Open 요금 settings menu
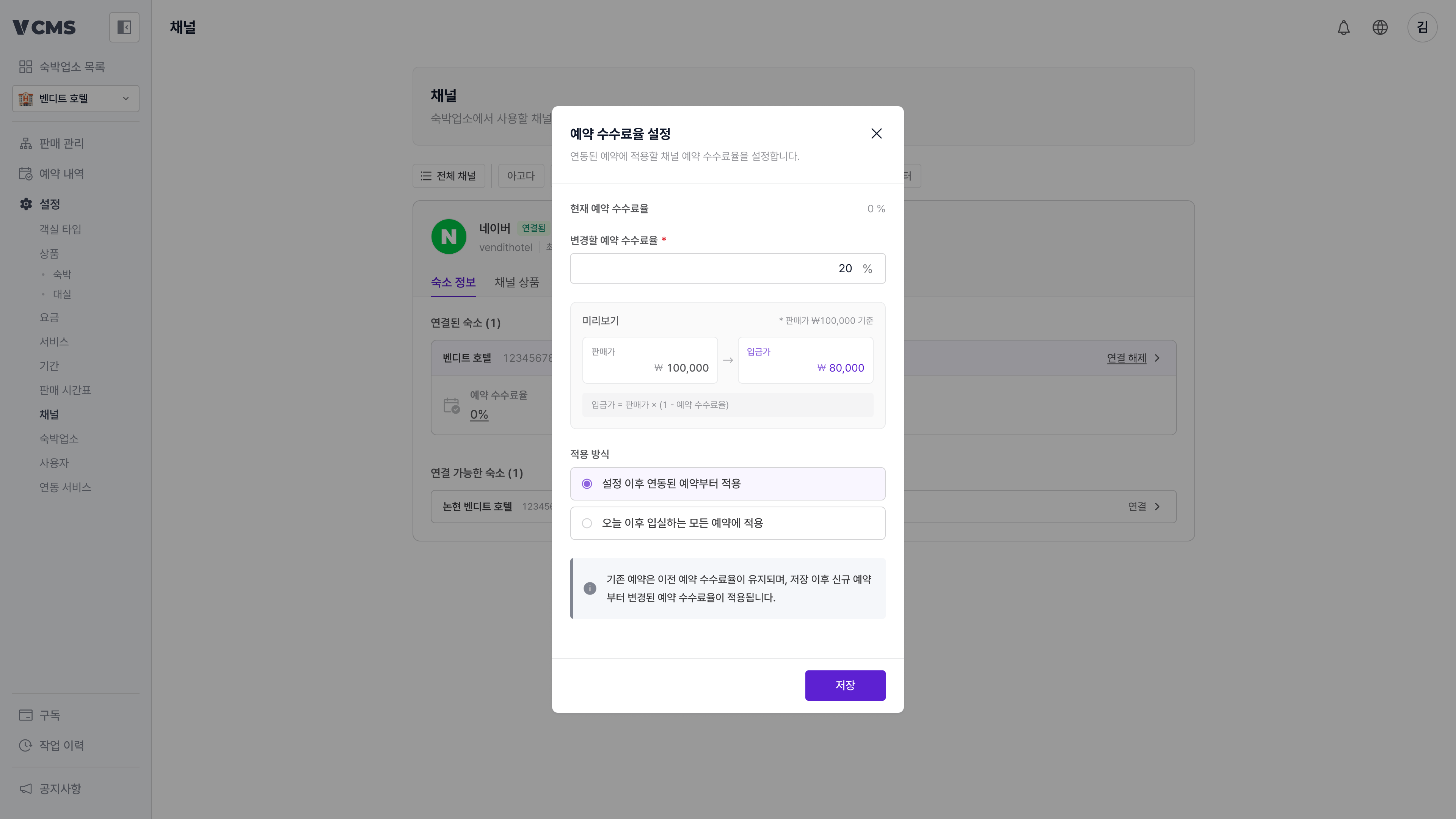 tap(49, 317)
